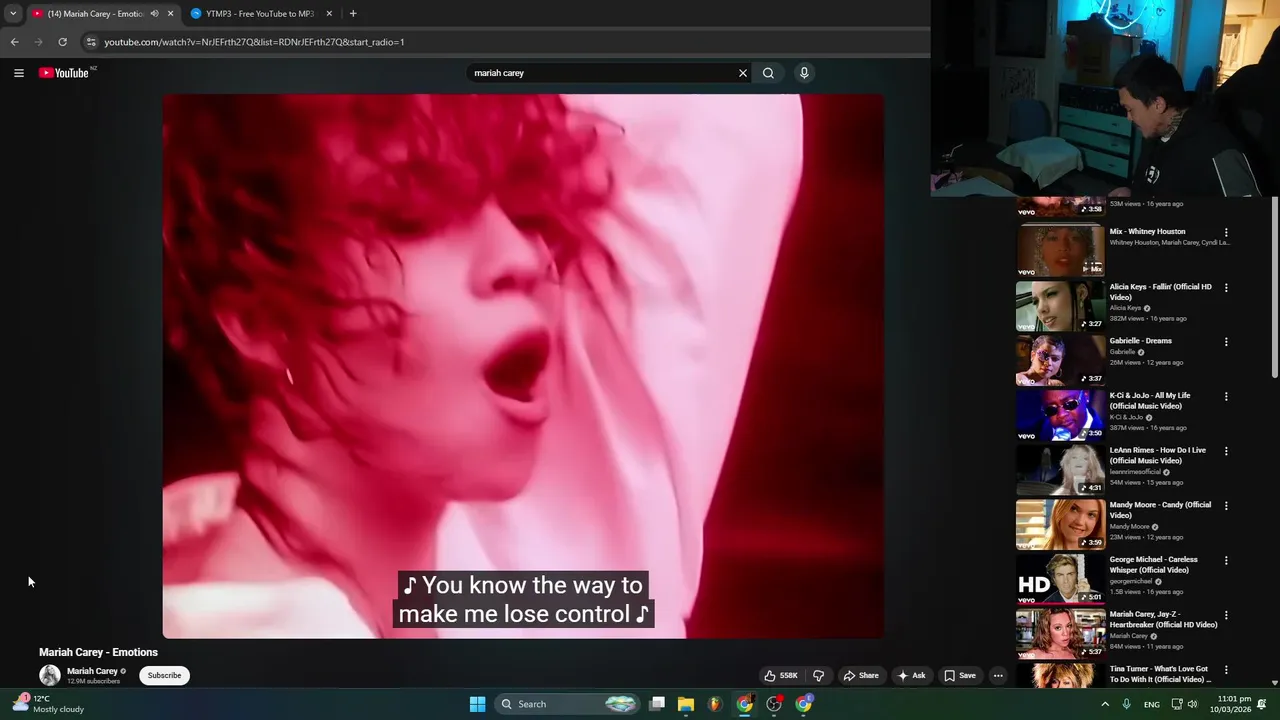Open more actions ellipsis under video
The image size is (1280, 720).
pyautogui.click(x=998, y=676)
